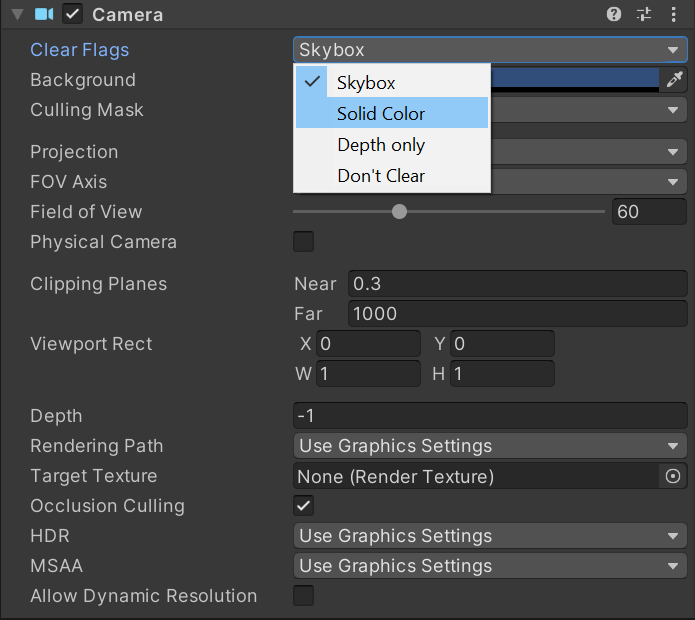Viewport: 695px width, 620px height.
Task: Open the Rendering Path dropdown
Action: click(490, 446)
